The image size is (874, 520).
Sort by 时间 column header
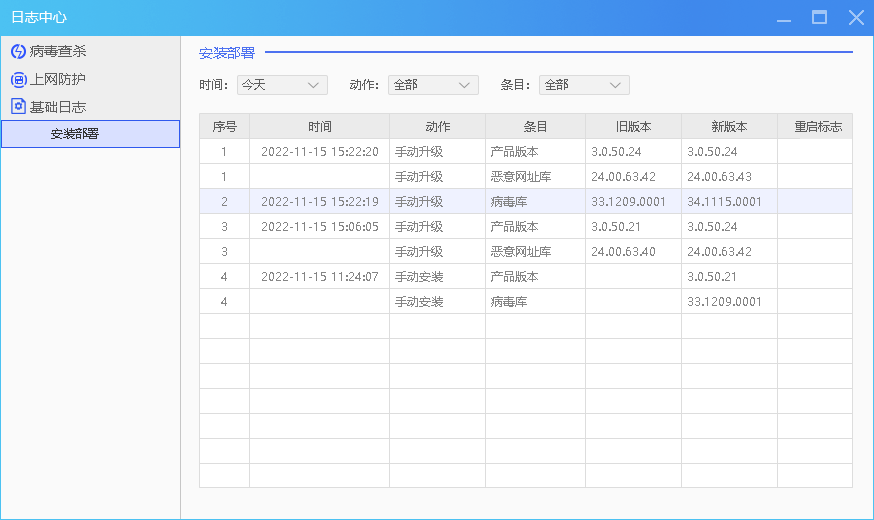click(x=319, y=127)
